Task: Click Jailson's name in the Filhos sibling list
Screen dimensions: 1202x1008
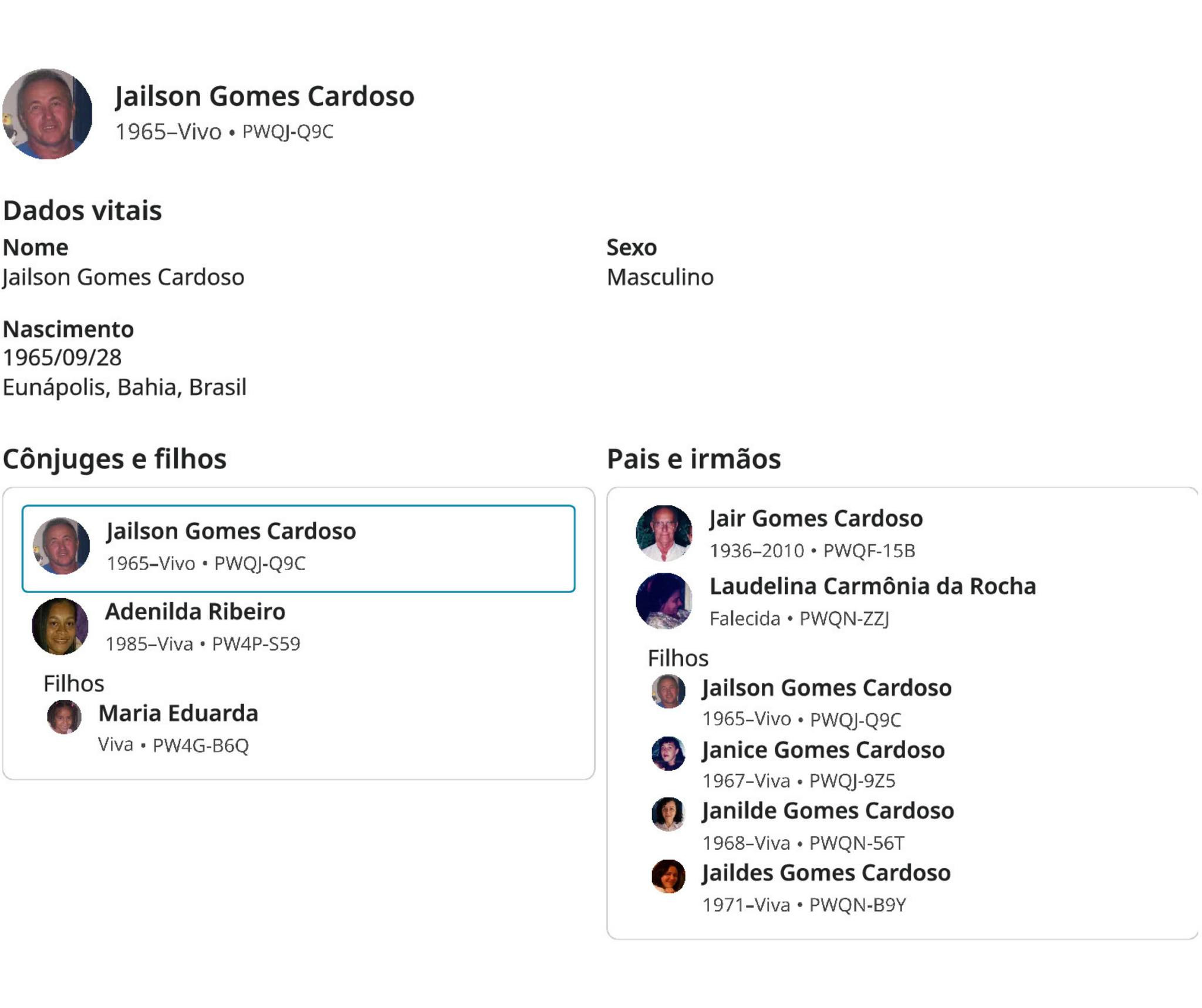Action: (826, 687)
